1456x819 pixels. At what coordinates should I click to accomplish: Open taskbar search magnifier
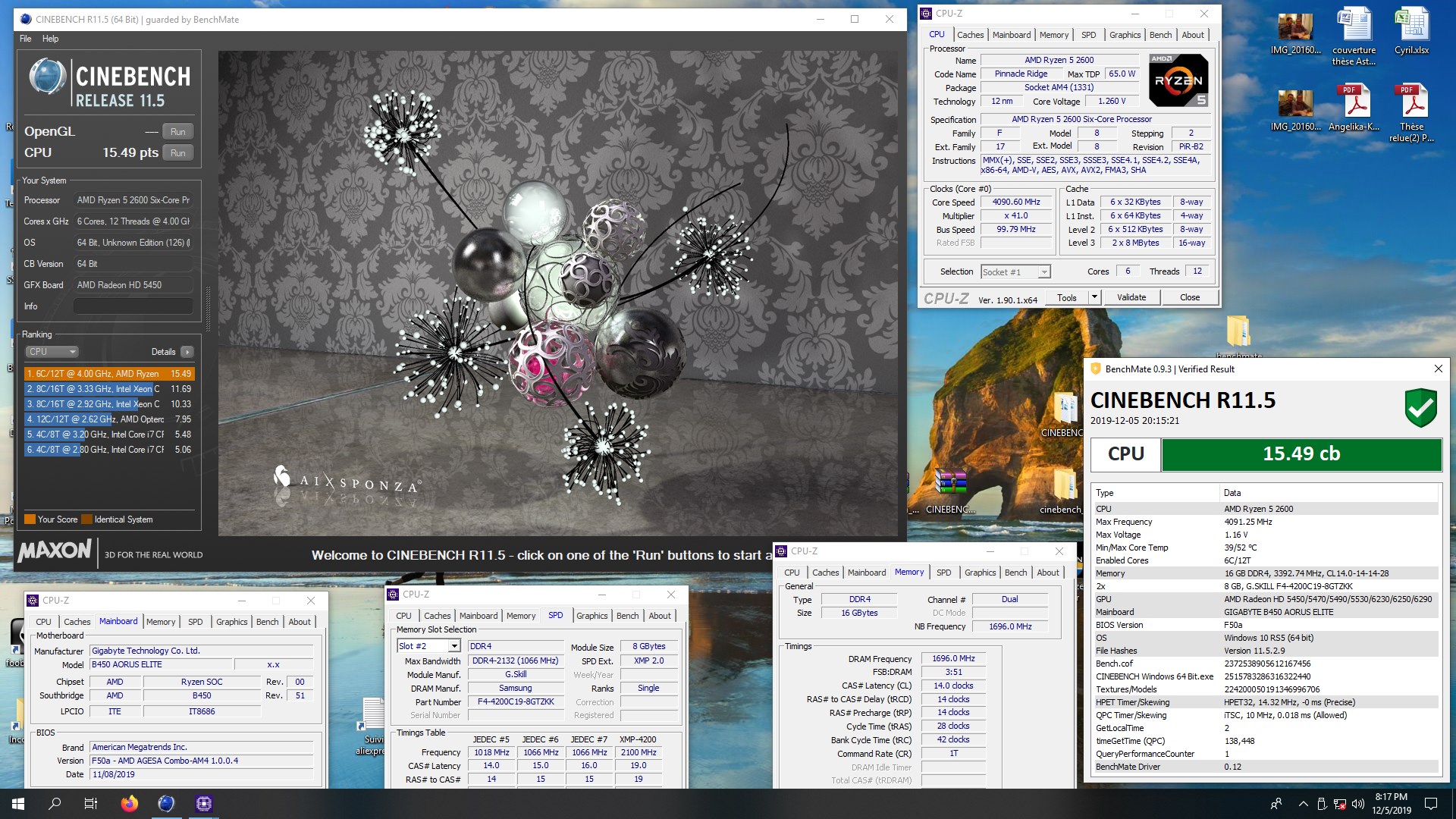(x=55, y=804)
